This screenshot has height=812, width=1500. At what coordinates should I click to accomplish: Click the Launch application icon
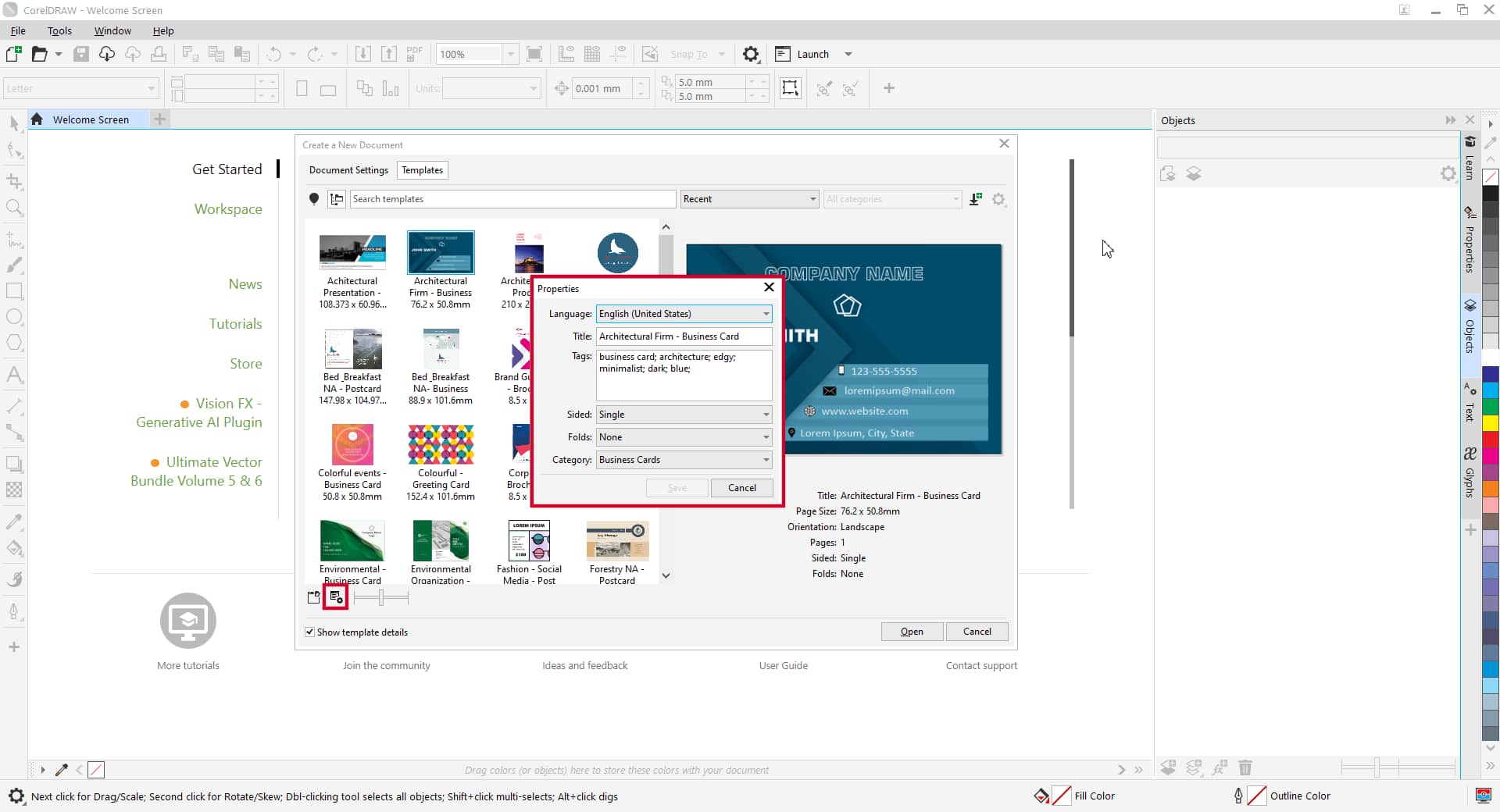point(783,54)
